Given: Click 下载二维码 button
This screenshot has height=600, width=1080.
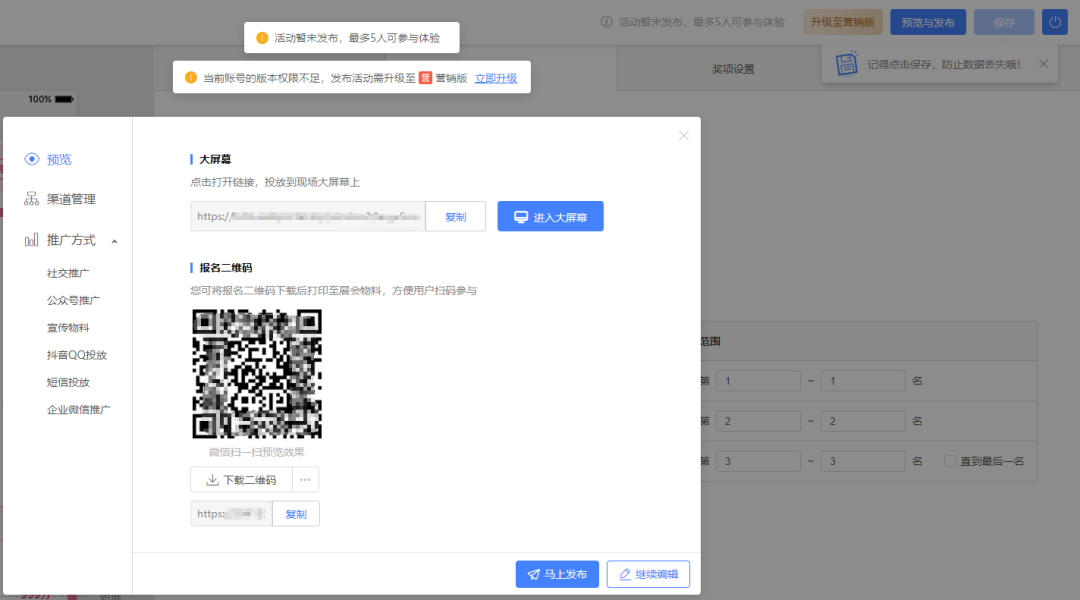Looking at the screenshot, I should tap(241, 479).
